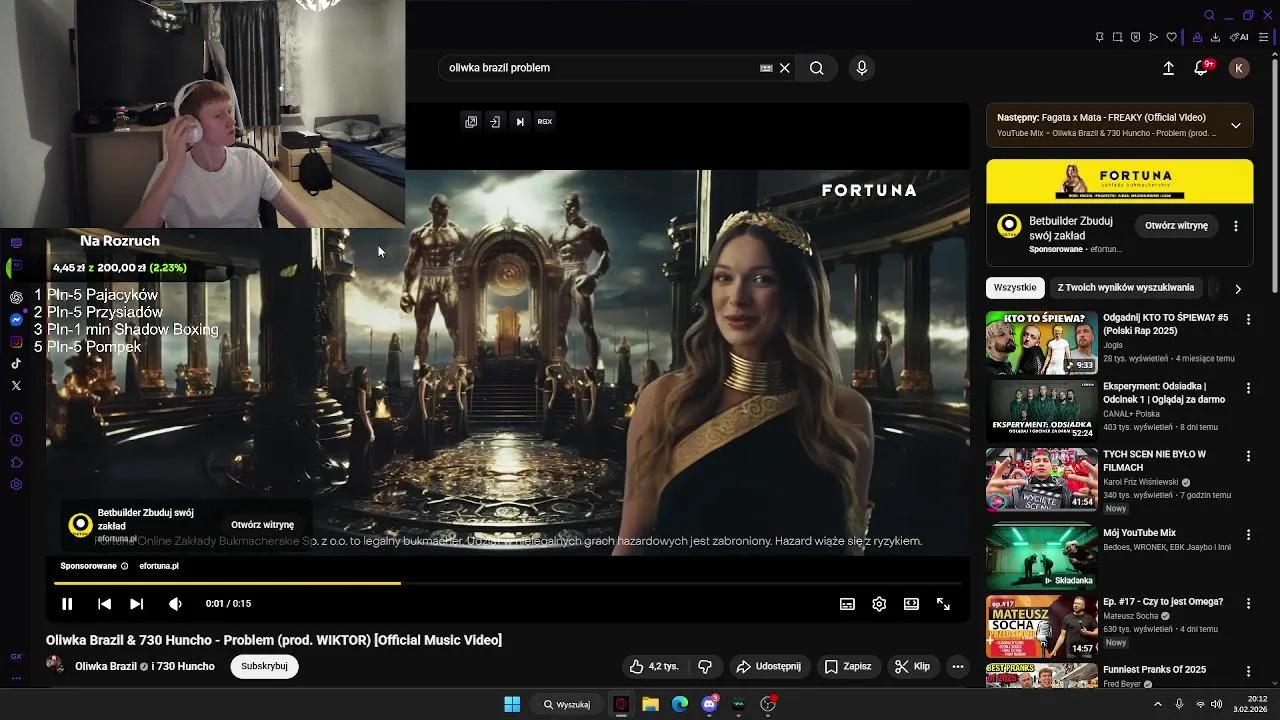The height and width of the screenshot is (720, 1280).
Task: Click the snapshot icon in browser toolbar
Action: (1117, 37)
